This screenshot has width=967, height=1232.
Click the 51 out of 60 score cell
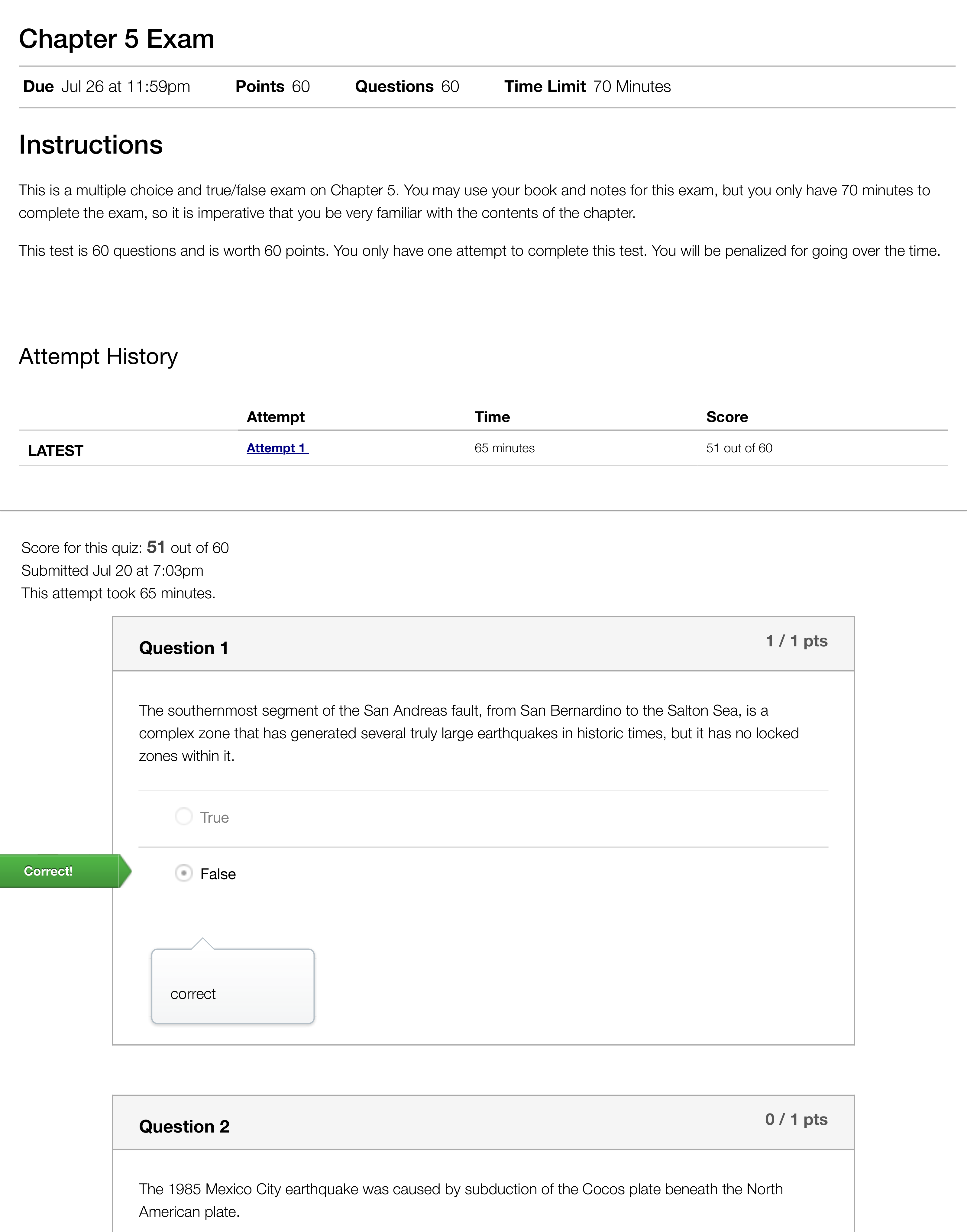(x=739, y=448)
